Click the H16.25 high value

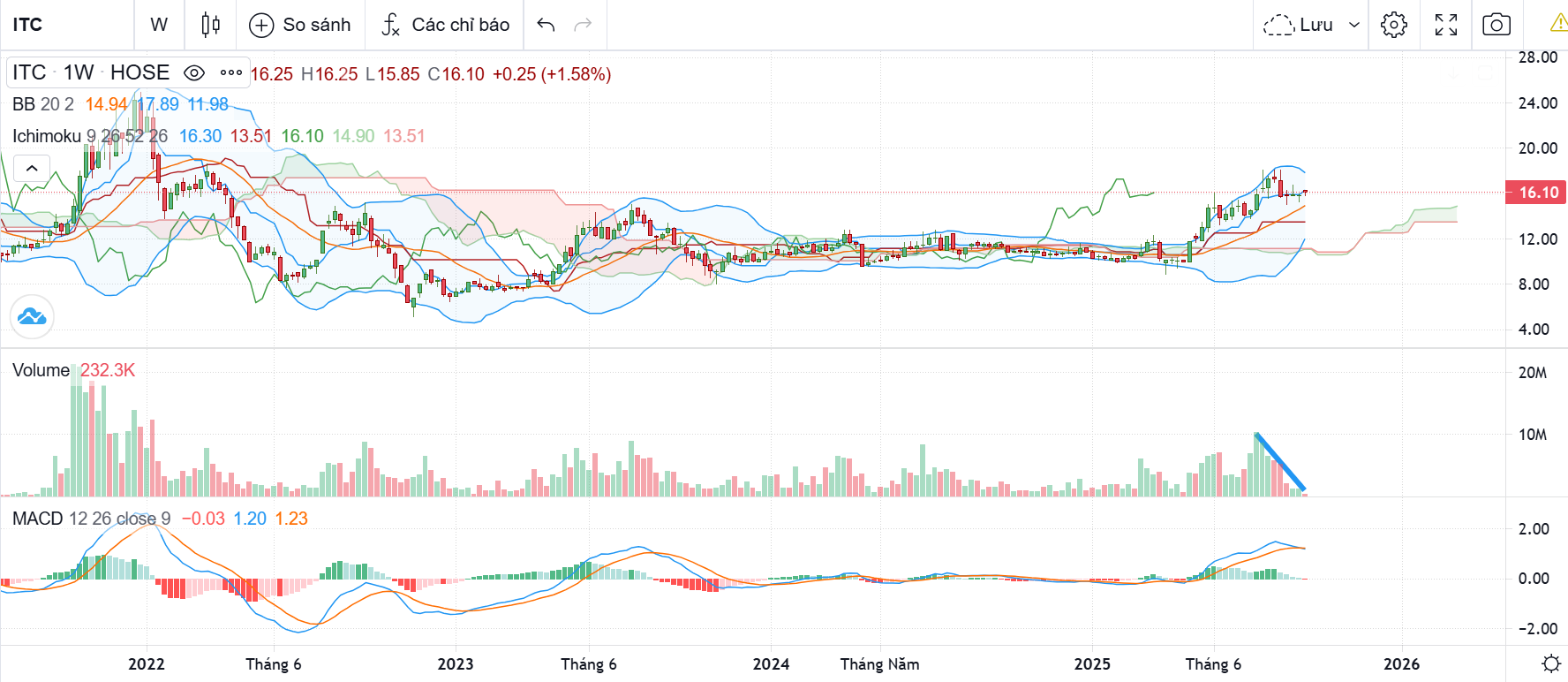click(329, 74)
